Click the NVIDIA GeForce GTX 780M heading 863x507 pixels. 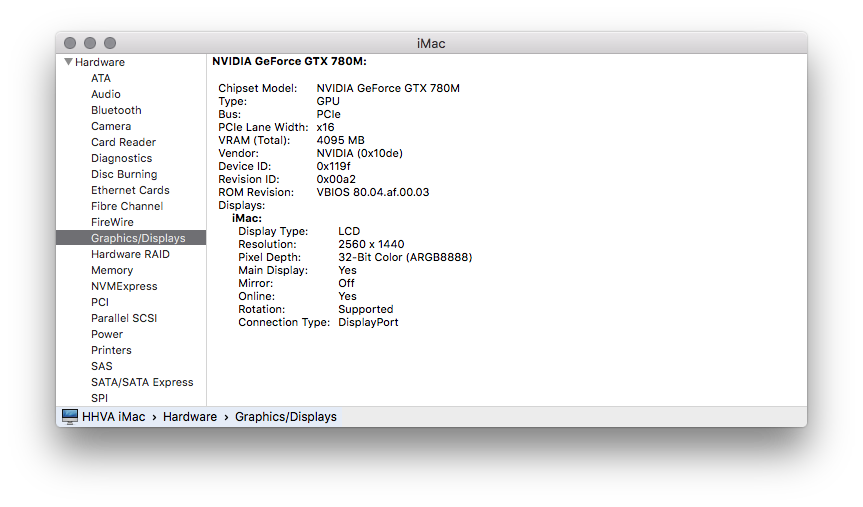(289, 61)
